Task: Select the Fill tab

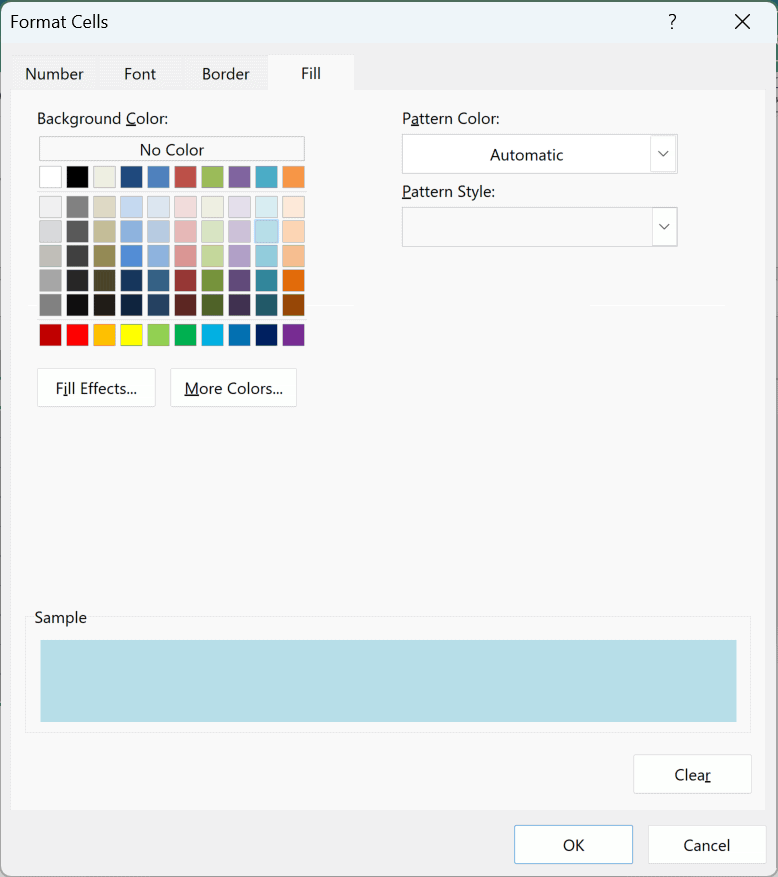Action: point(311,73)
